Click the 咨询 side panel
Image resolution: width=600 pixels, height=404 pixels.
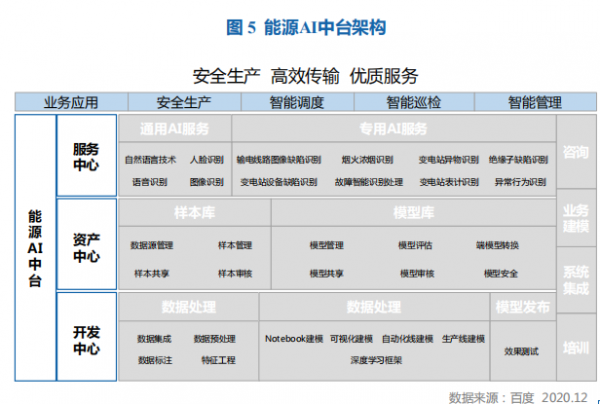[x=576, y=153]
